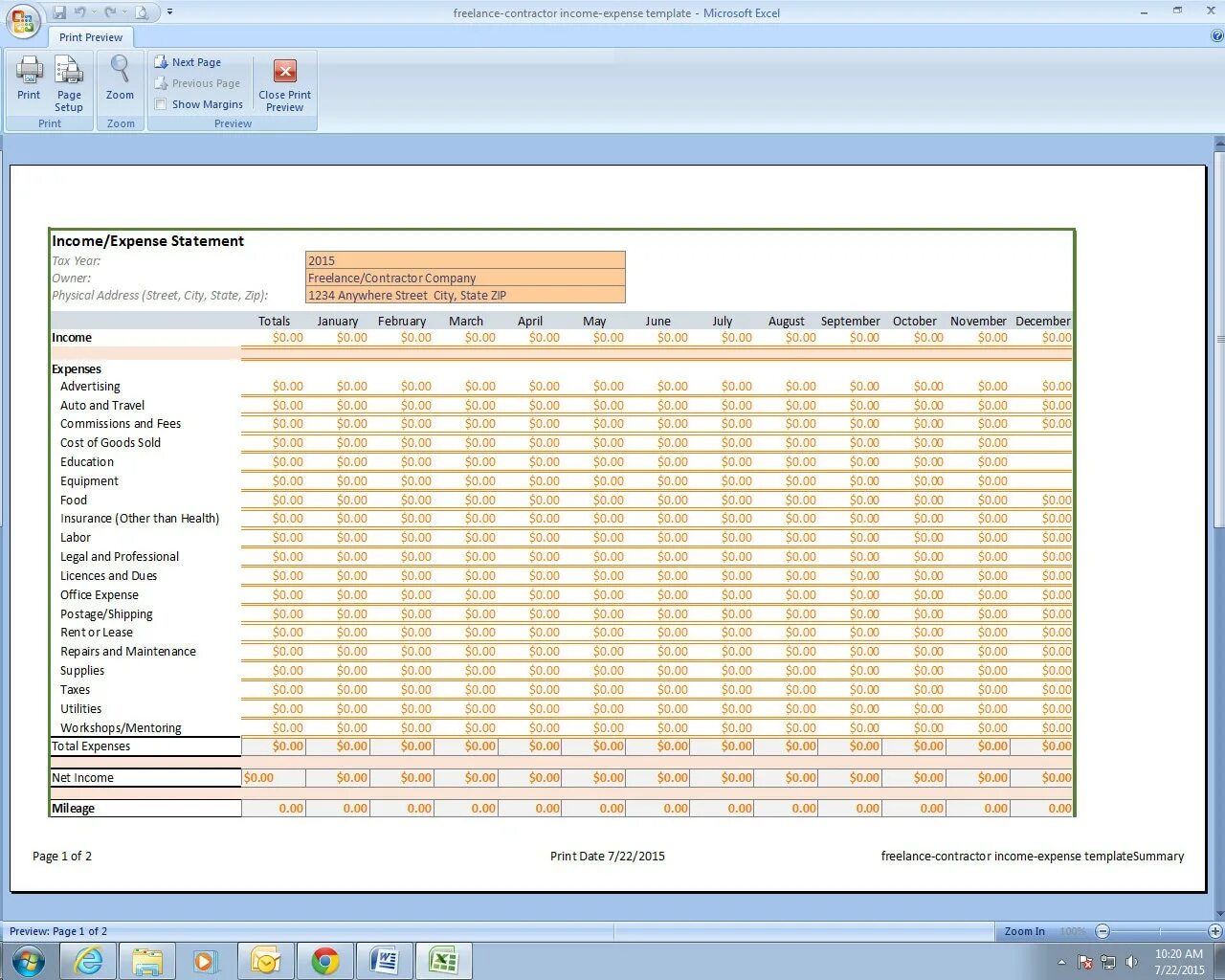Open the Undo history dropdown arrow
Viewport: 1225px width, 980px height.
[x=93, y=12]
